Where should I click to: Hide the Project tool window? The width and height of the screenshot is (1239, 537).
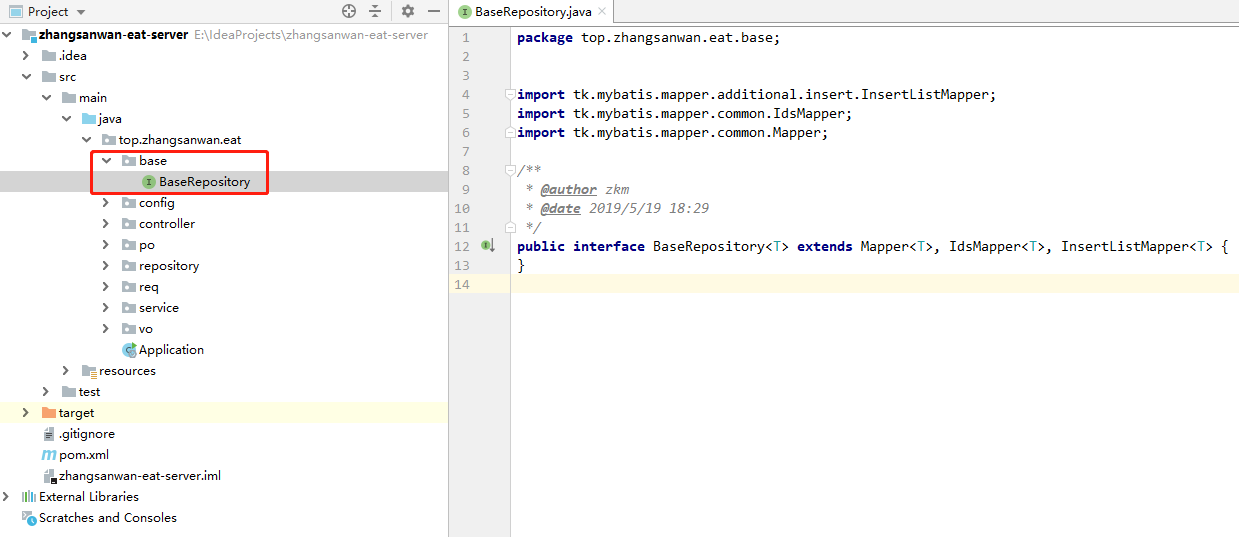(x=433, y=11)
